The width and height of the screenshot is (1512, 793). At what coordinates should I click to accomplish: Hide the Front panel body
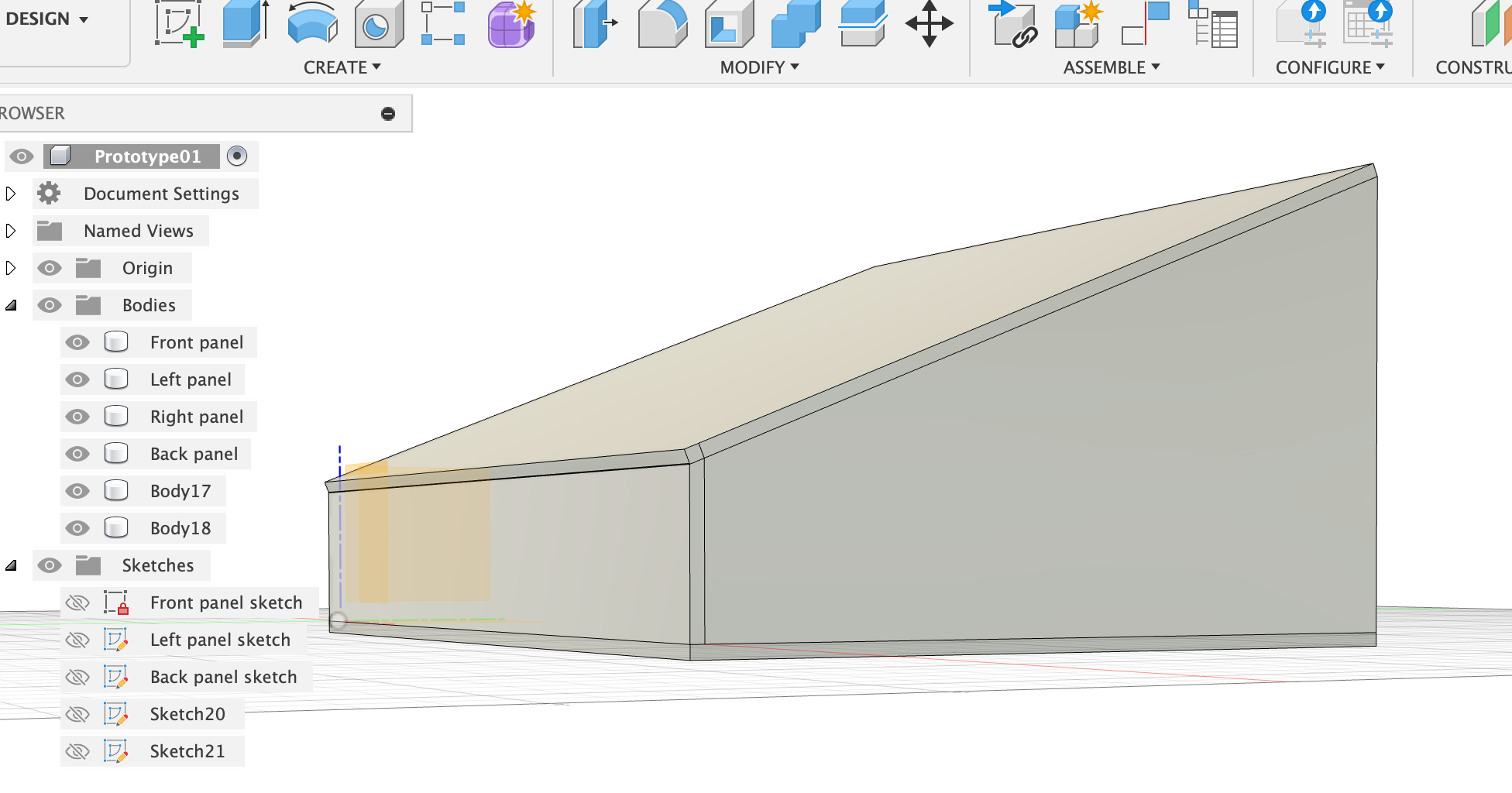coord(77,342)
